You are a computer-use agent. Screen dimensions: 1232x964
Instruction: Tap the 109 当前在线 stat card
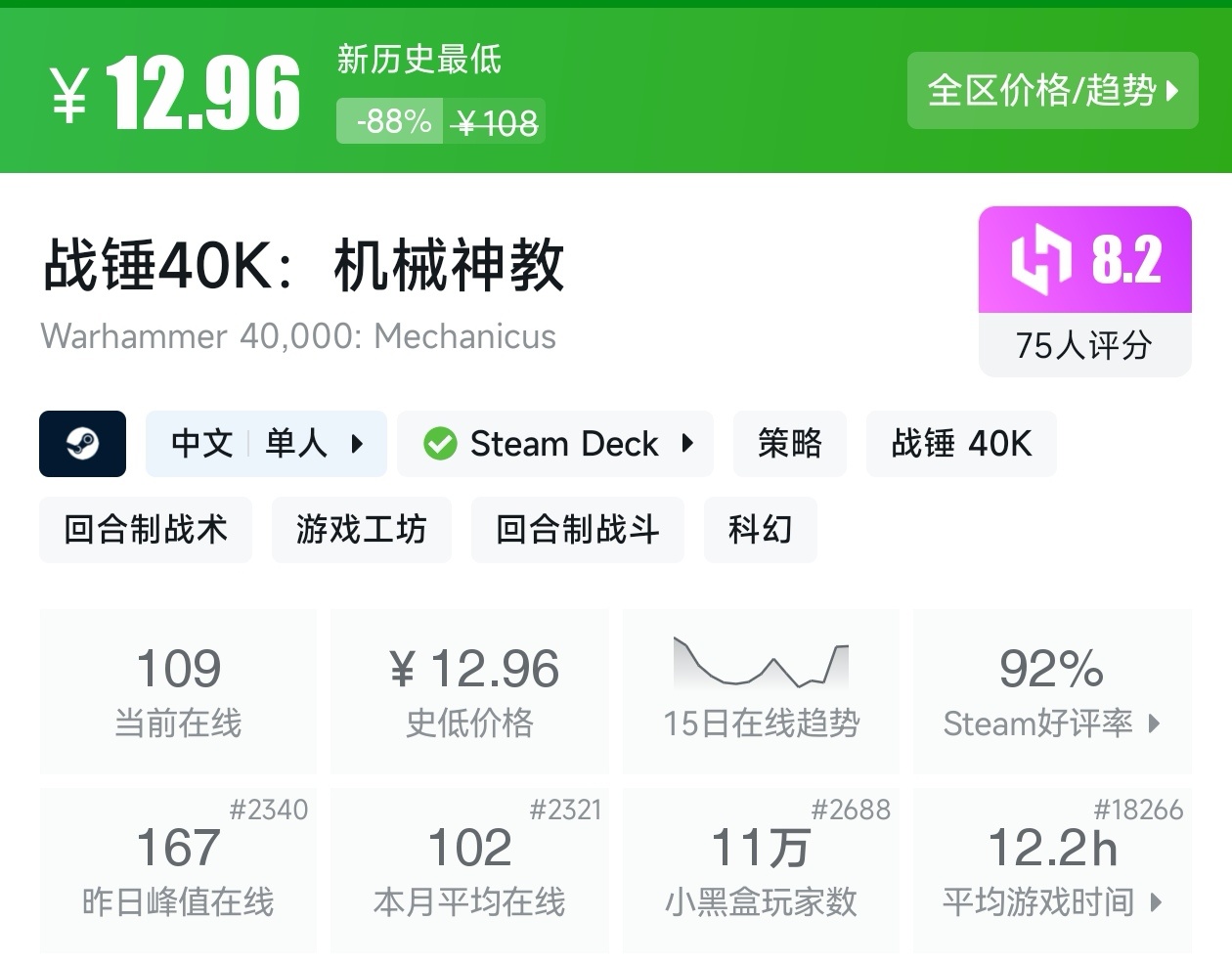tap(178, 691)
